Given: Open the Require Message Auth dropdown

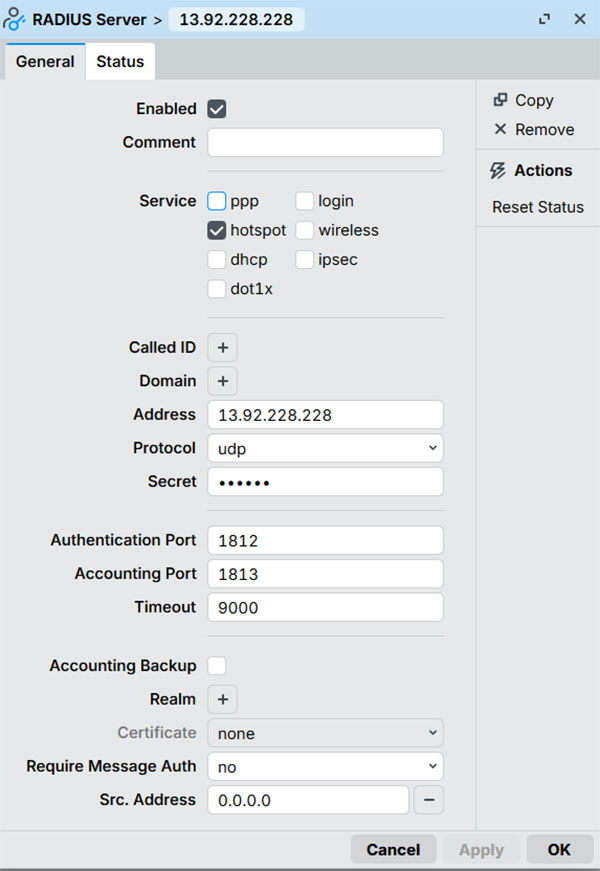Looking at the screenshot, I should click(x=325, y=767).
